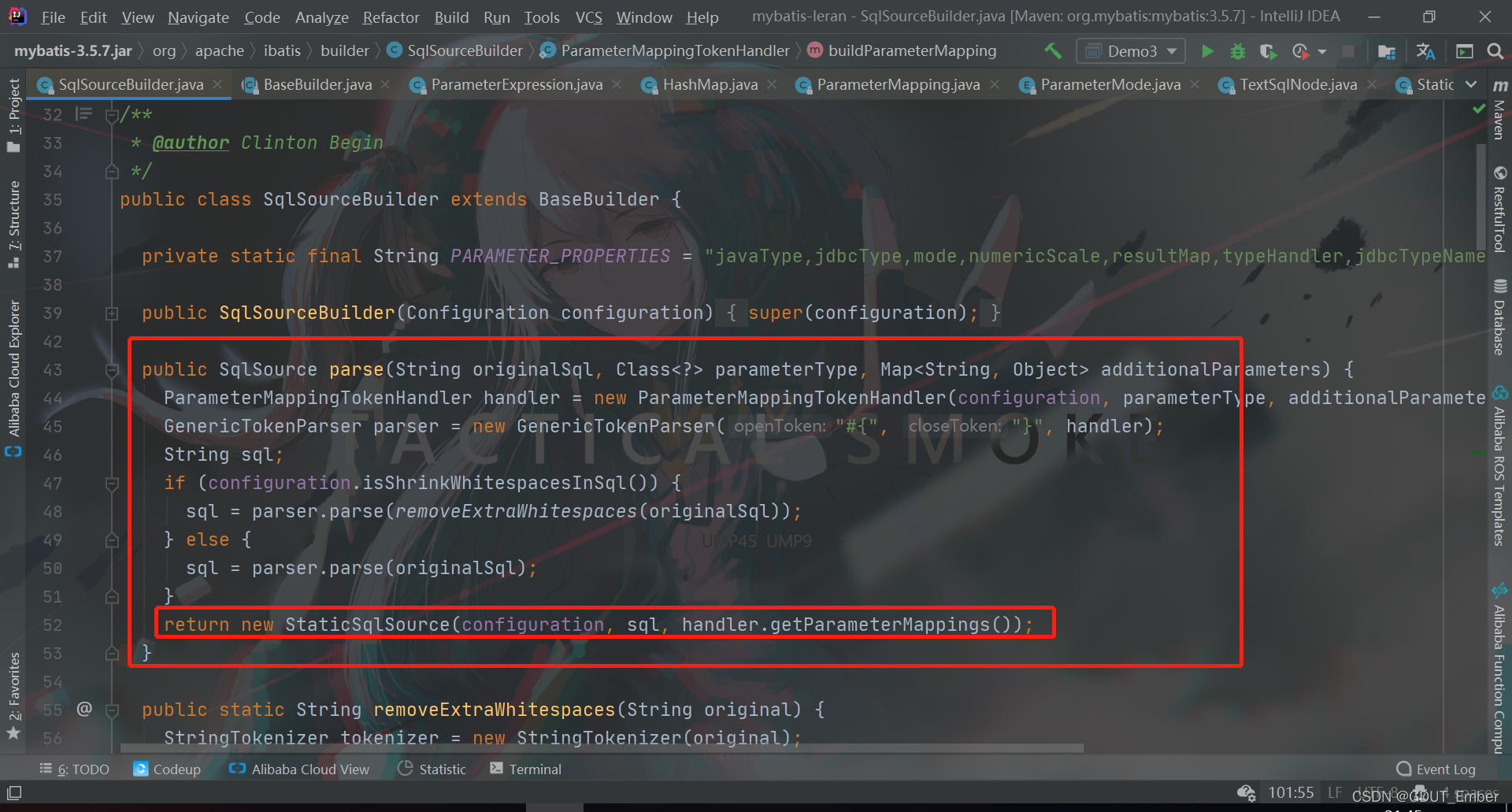Image resolution: width=1512 pixels, height=812 pixels.
Task: Click the Run Anything window icon
Action: click(1465, 51)
